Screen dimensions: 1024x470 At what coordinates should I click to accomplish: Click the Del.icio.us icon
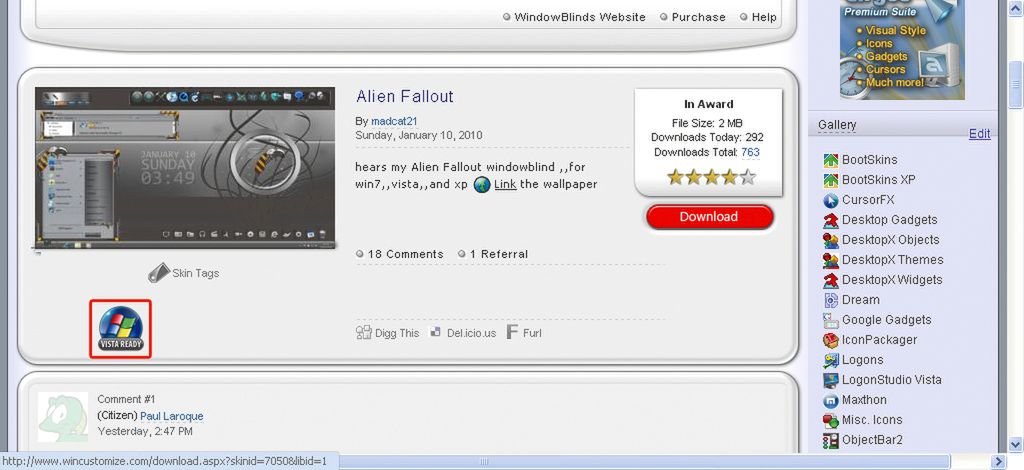point(435,332)
